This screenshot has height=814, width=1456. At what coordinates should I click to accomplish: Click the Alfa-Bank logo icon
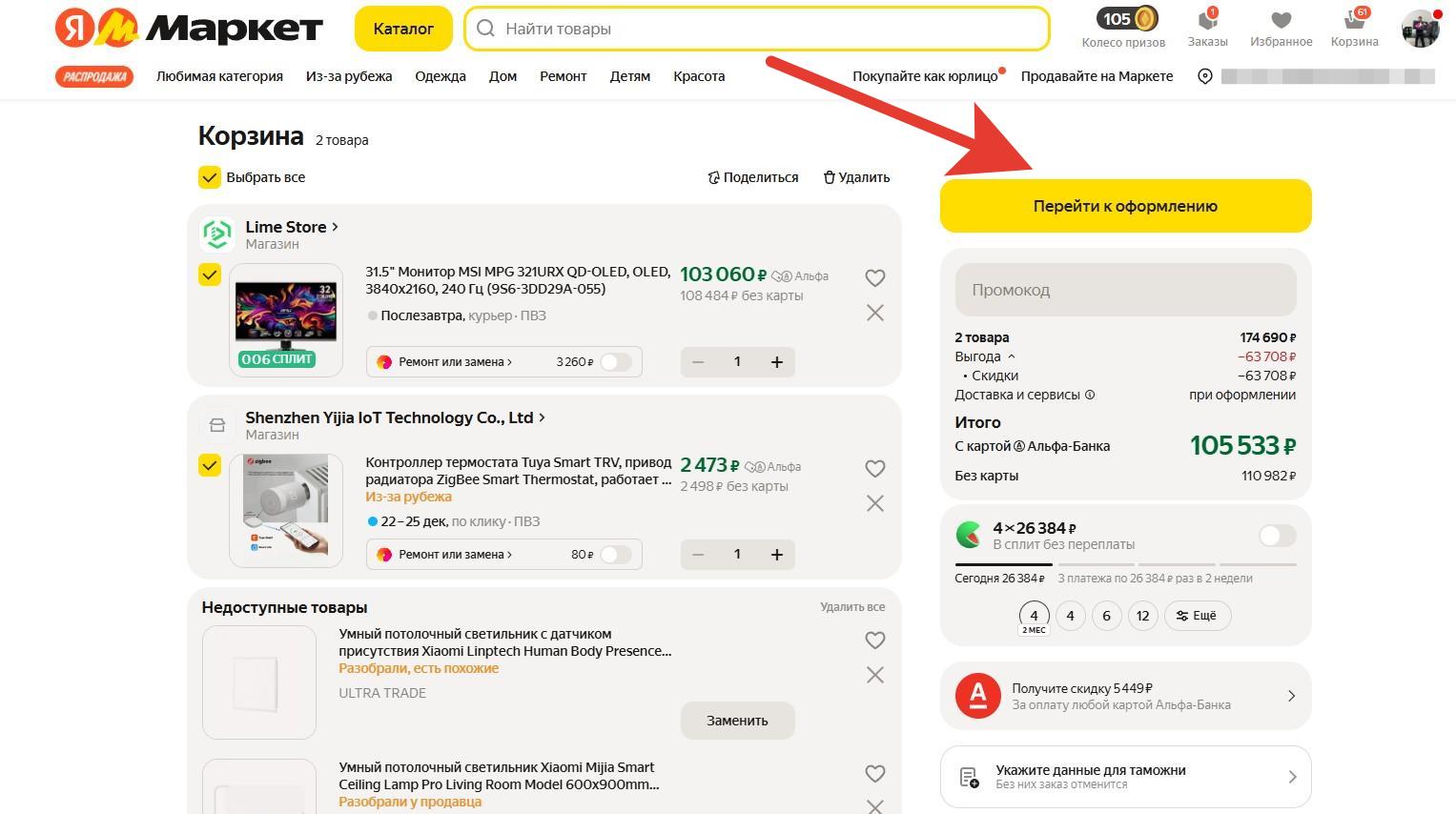[977, 696]
